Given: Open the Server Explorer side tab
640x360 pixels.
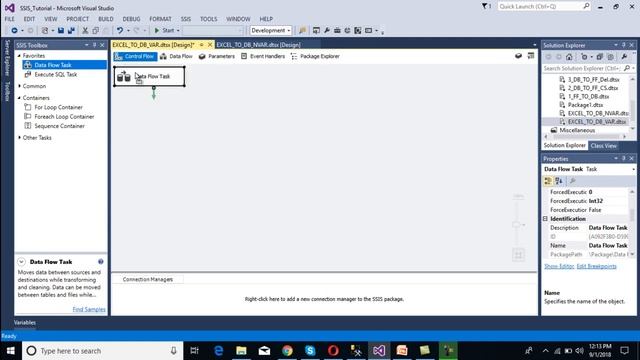Looking at the screenshot, I should [7, 58].
